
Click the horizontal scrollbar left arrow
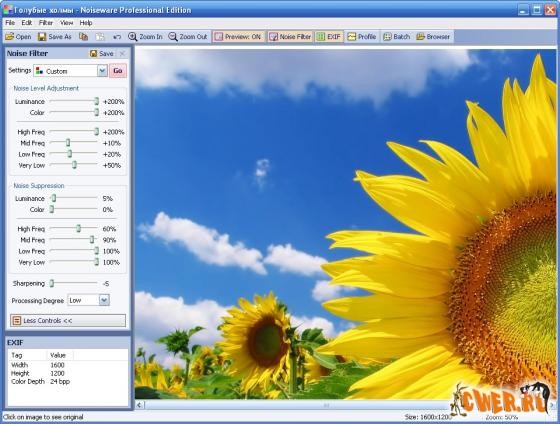(x=140, y=405)
